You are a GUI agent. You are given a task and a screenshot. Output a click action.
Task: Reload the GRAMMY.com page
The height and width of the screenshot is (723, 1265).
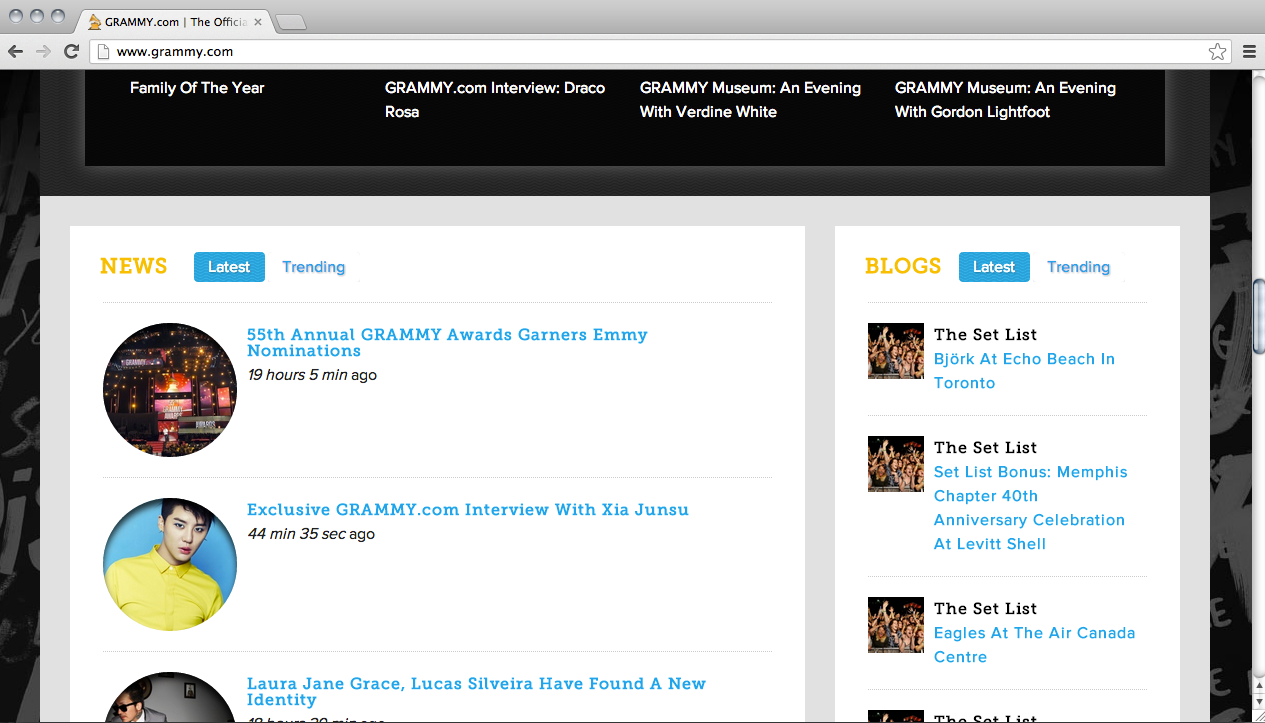click(70, 51)
